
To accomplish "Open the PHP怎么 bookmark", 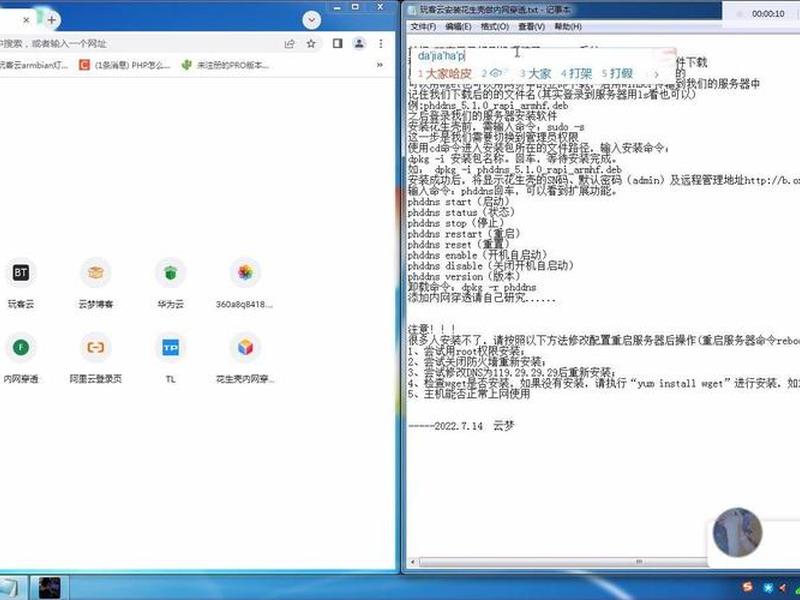I will [x=125, y=65].
